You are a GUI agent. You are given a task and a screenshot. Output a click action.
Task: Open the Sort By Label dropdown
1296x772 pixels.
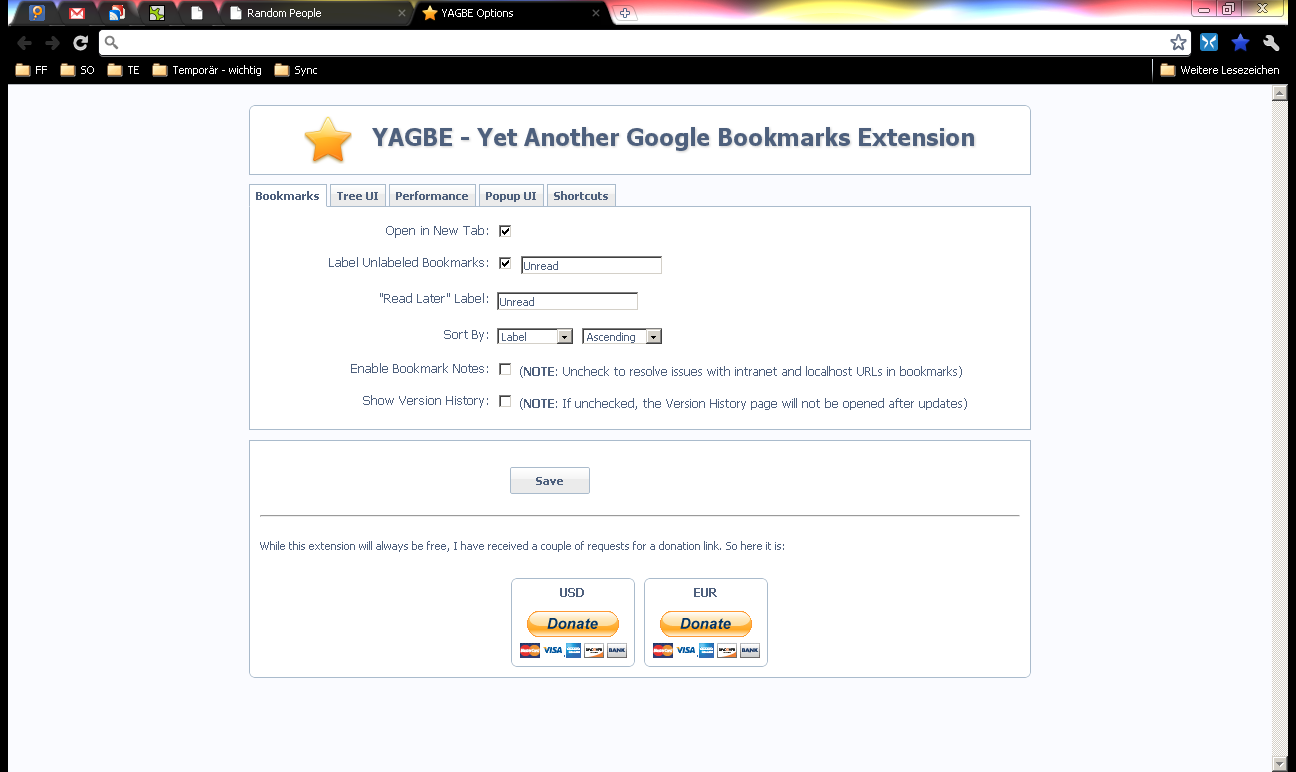(x=535, y=337)
